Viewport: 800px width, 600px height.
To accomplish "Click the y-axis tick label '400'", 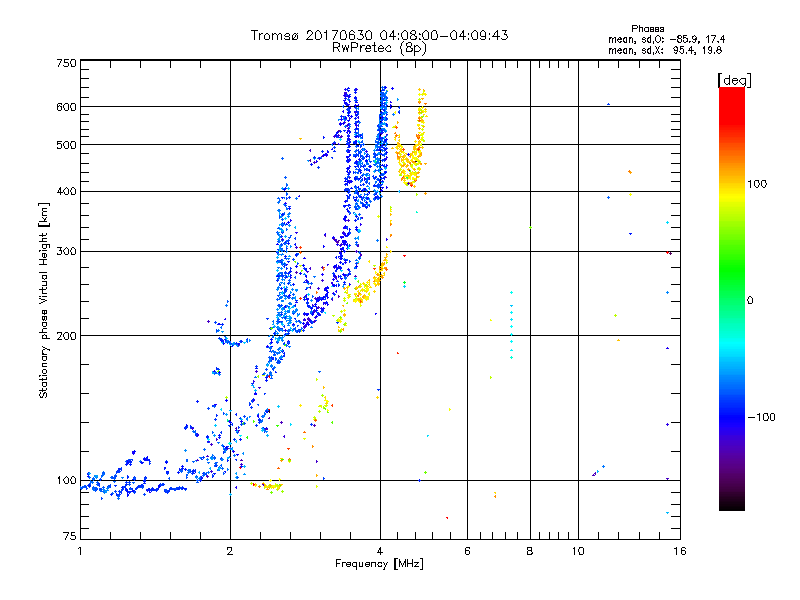I will (x=66, y=192).
